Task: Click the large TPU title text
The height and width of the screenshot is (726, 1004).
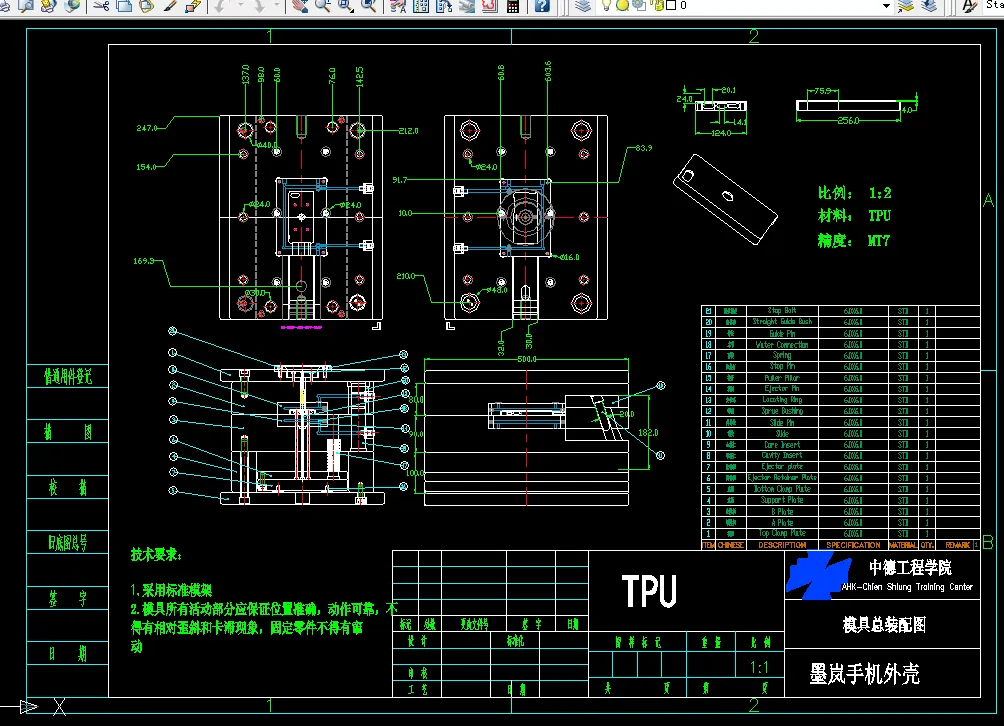Action: tap(649, 591)
